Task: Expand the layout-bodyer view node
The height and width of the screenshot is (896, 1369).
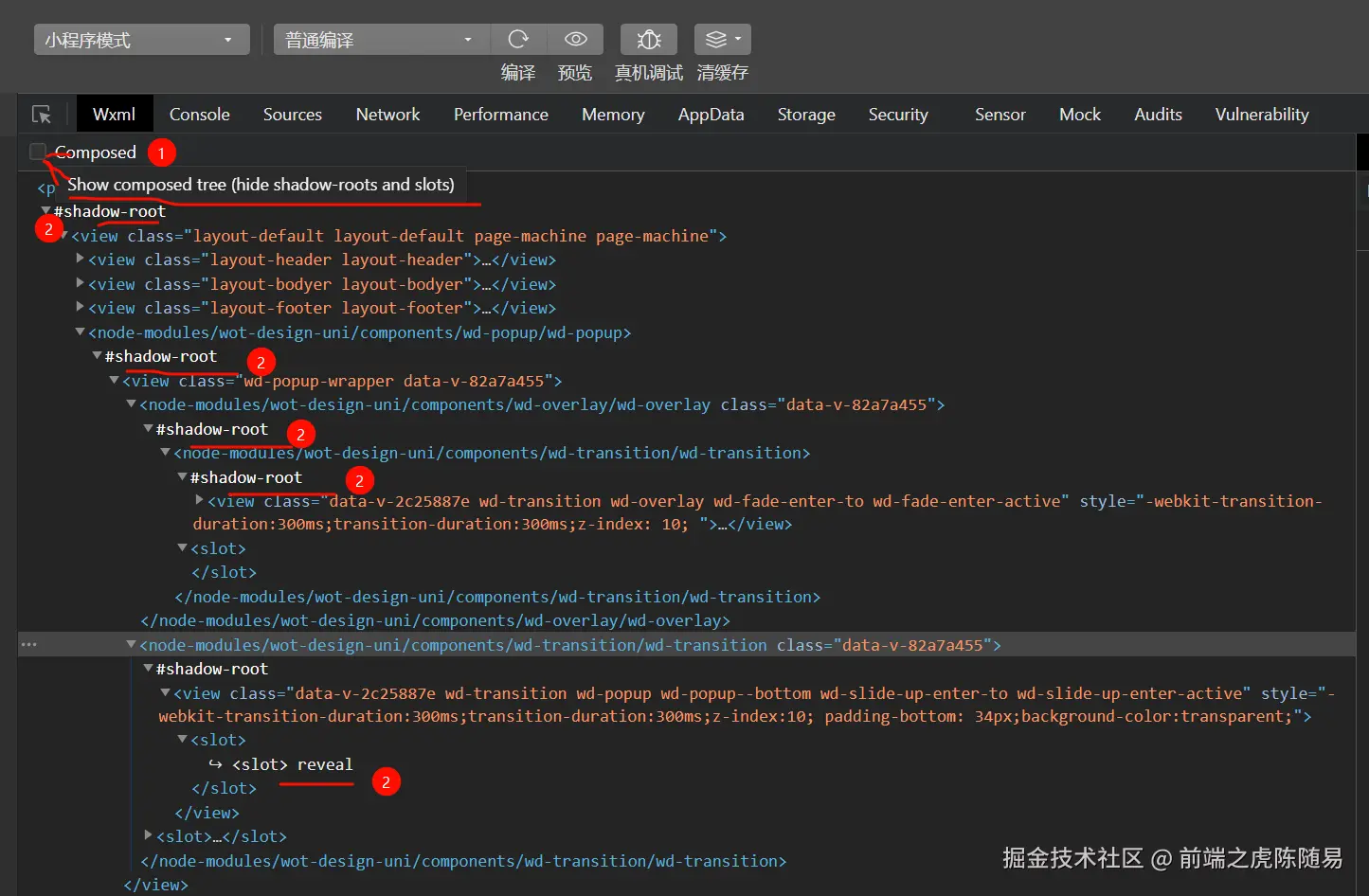Action: pyautogui.click(x=81, y=283)
